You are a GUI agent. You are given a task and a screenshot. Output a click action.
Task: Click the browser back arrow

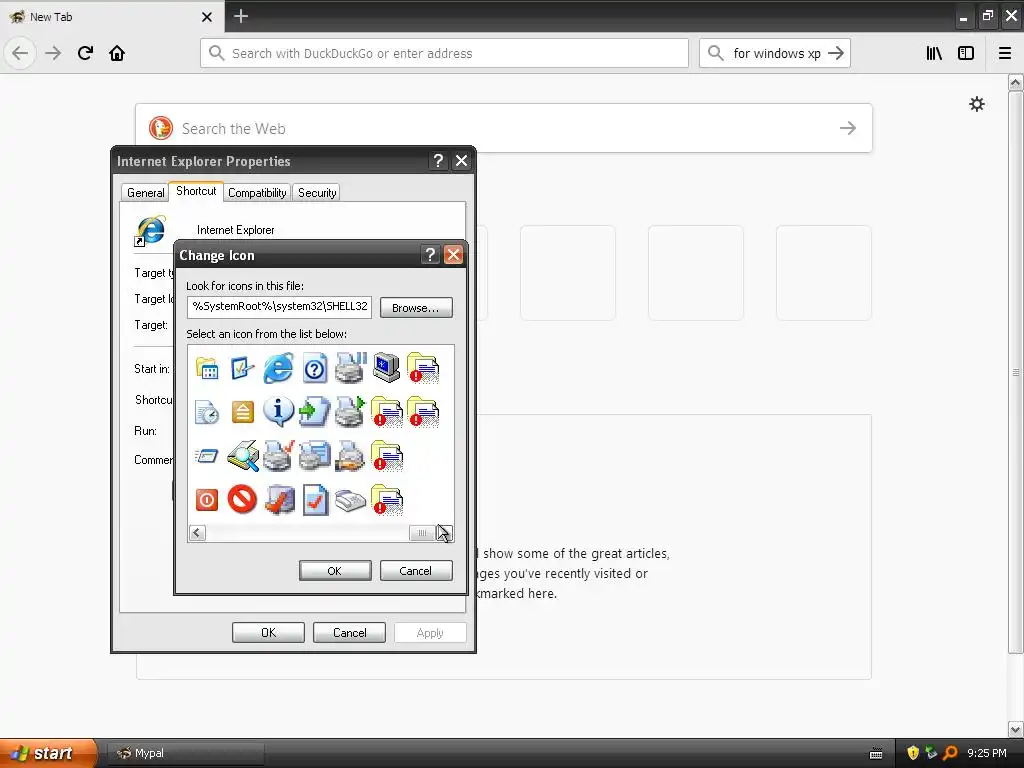[20, 53]
